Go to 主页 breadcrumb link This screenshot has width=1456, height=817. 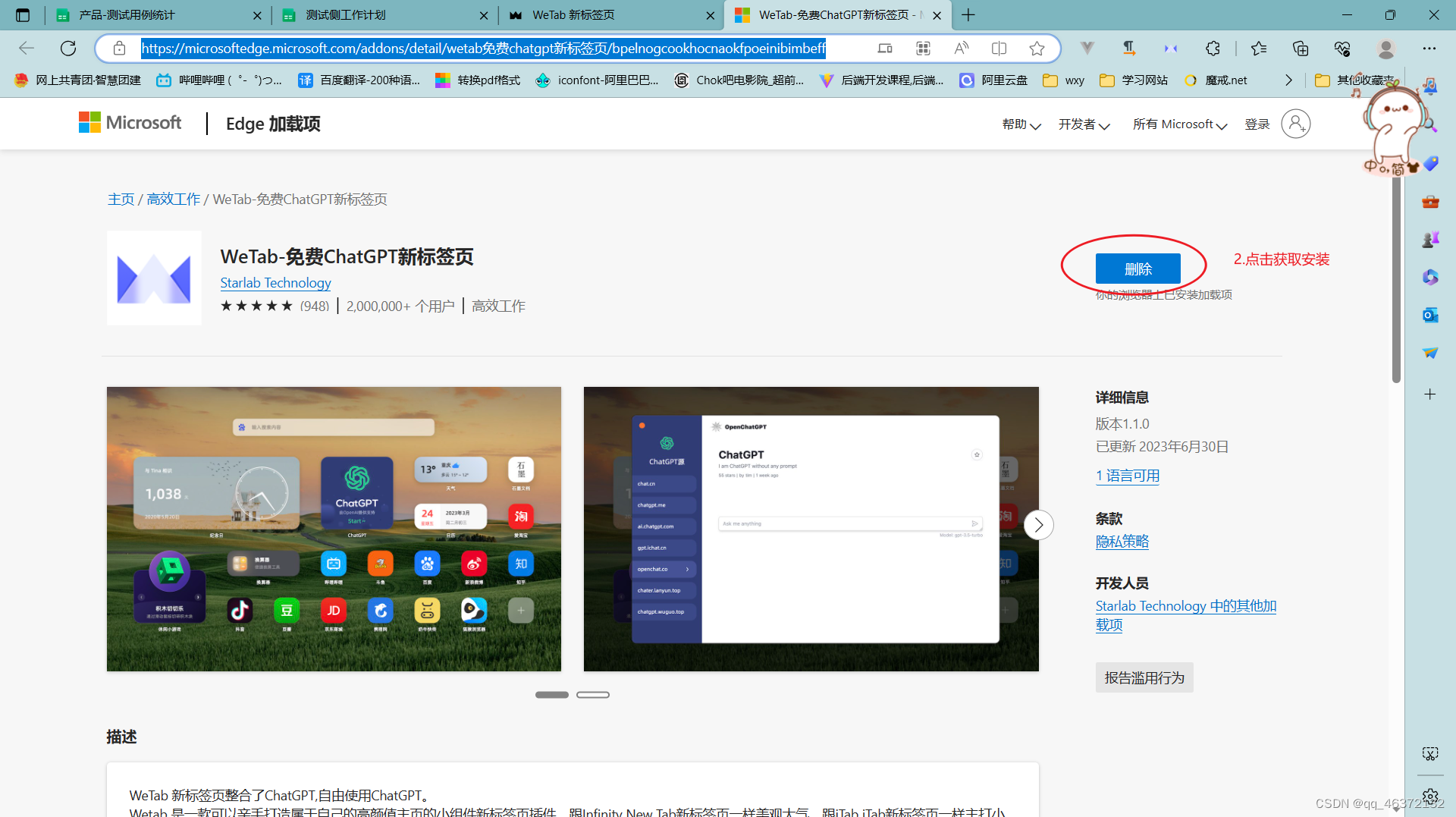click(x=121, y=199)
